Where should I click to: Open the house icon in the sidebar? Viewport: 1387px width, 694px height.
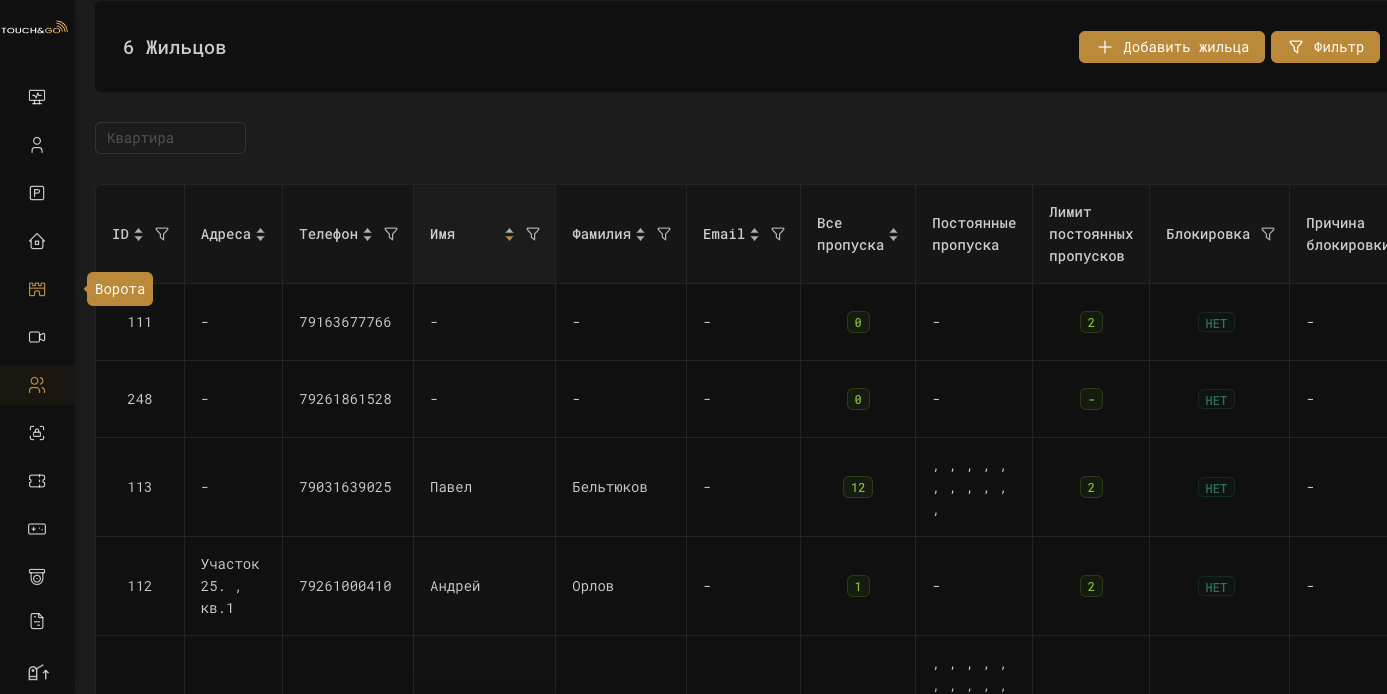tap(37, 241)
